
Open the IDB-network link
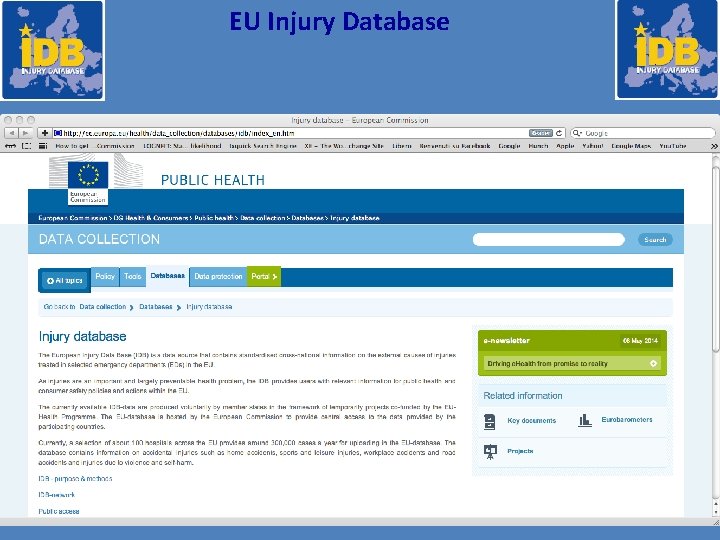point(56,495)
